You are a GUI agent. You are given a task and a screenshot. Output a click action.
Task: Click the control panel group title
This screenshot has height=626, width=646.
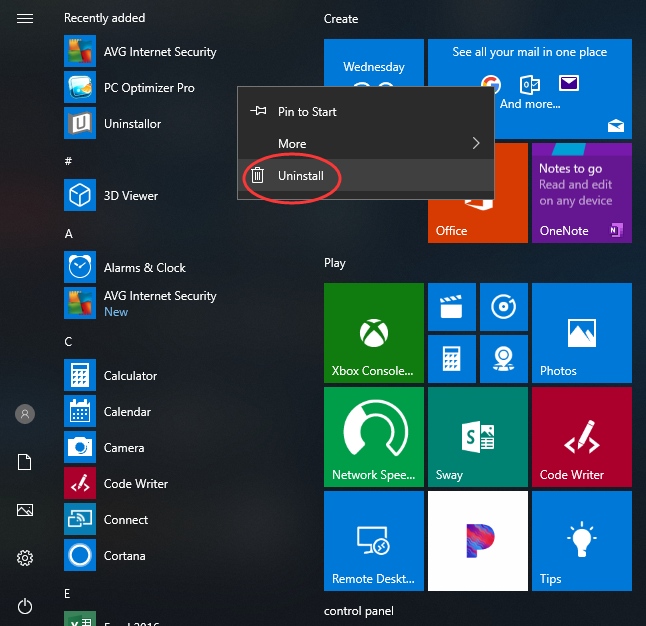pos(358,611)
